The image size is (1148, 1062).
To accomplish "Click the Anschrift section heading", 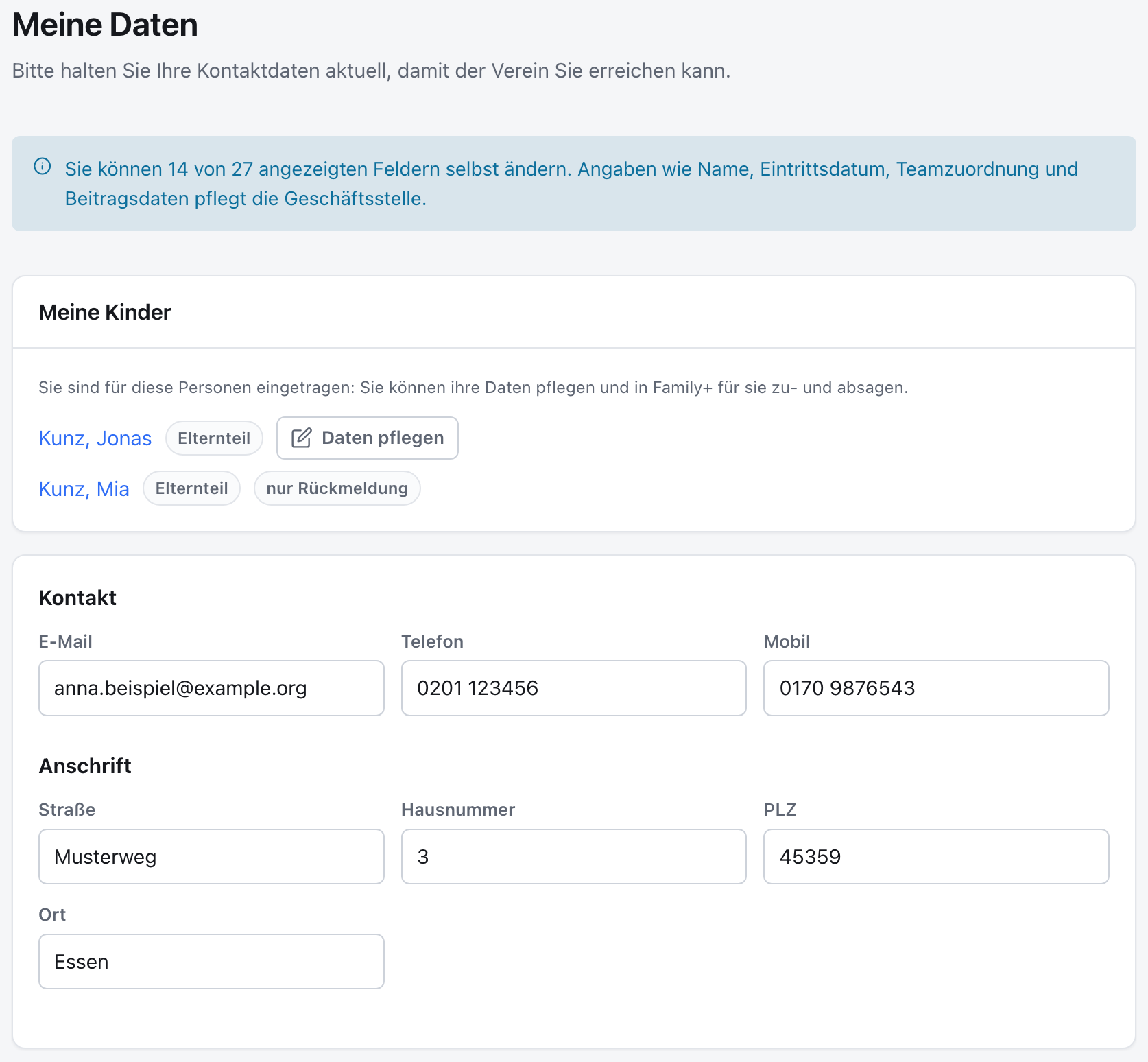I will point(85,766).
